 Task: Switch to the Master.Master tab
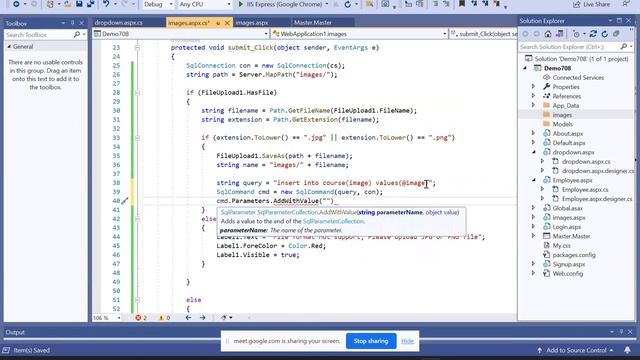[313, 23]
